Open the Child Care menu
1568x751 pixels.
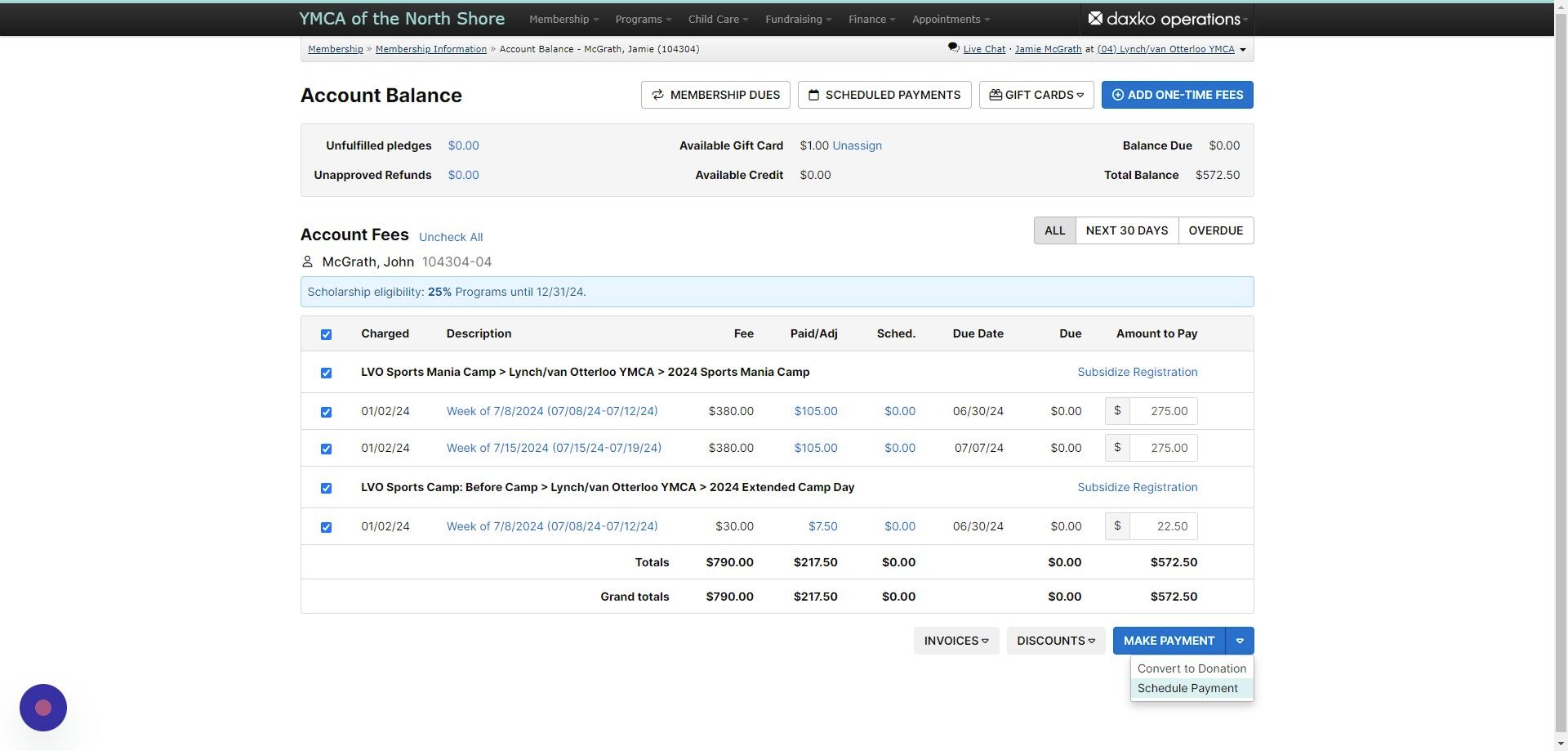[718, 19]
